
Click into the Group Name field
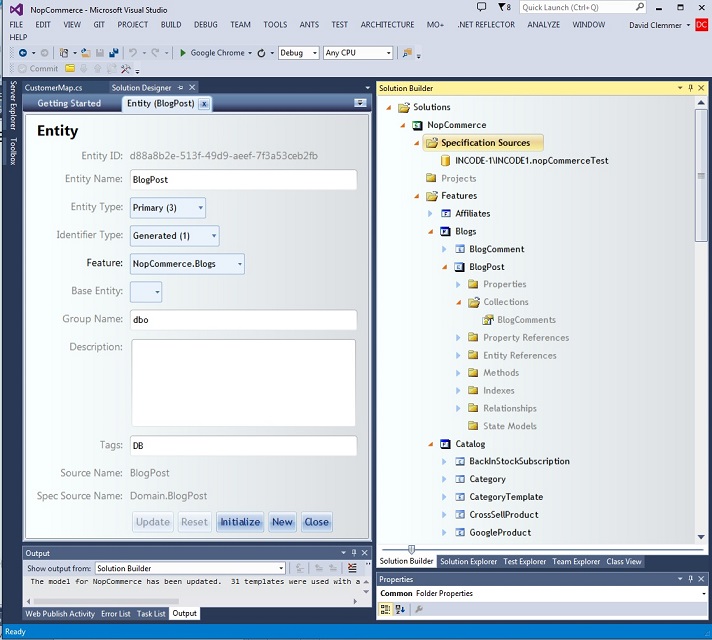pyautogui.click(x=243, y=320)
